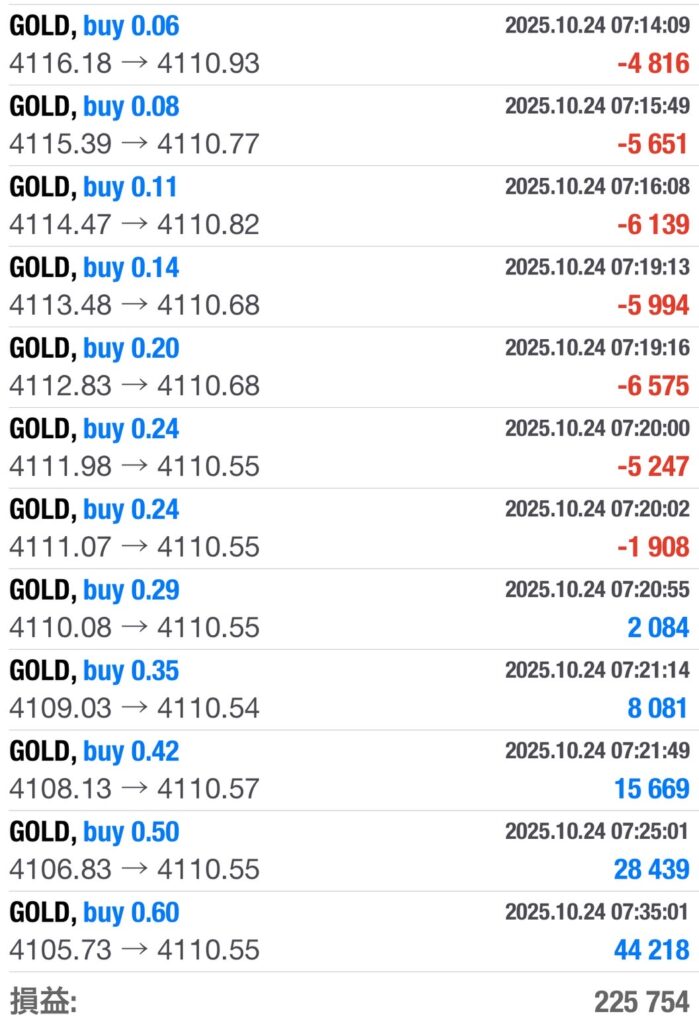Tap the -6 575 loss amount
Screen dimensions: 699x1024
(653, 386)
